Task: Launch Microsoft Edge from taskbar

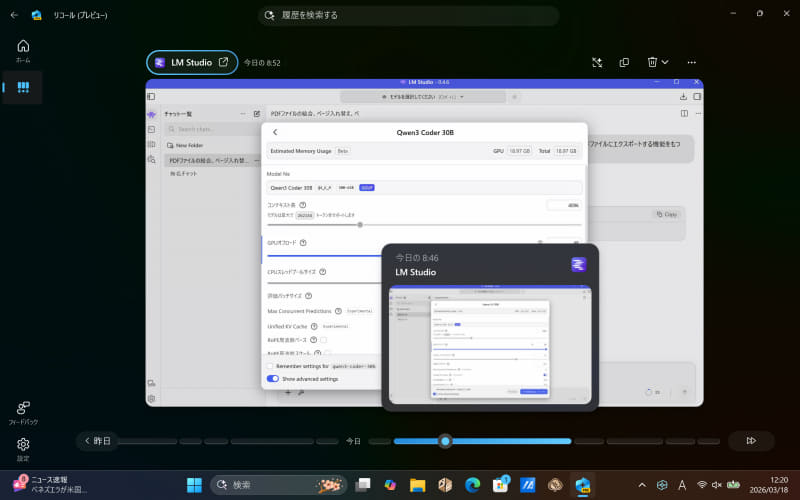Action: coord(472,485)
